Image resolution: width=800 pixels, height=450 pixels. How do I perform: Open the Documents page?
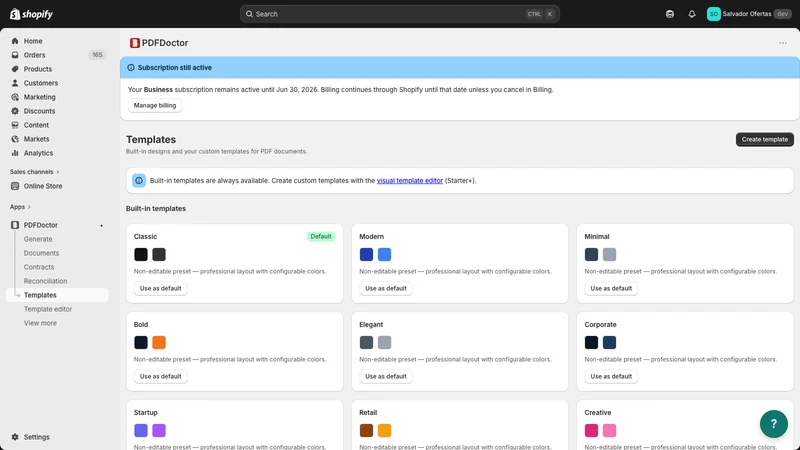(41, 253)
